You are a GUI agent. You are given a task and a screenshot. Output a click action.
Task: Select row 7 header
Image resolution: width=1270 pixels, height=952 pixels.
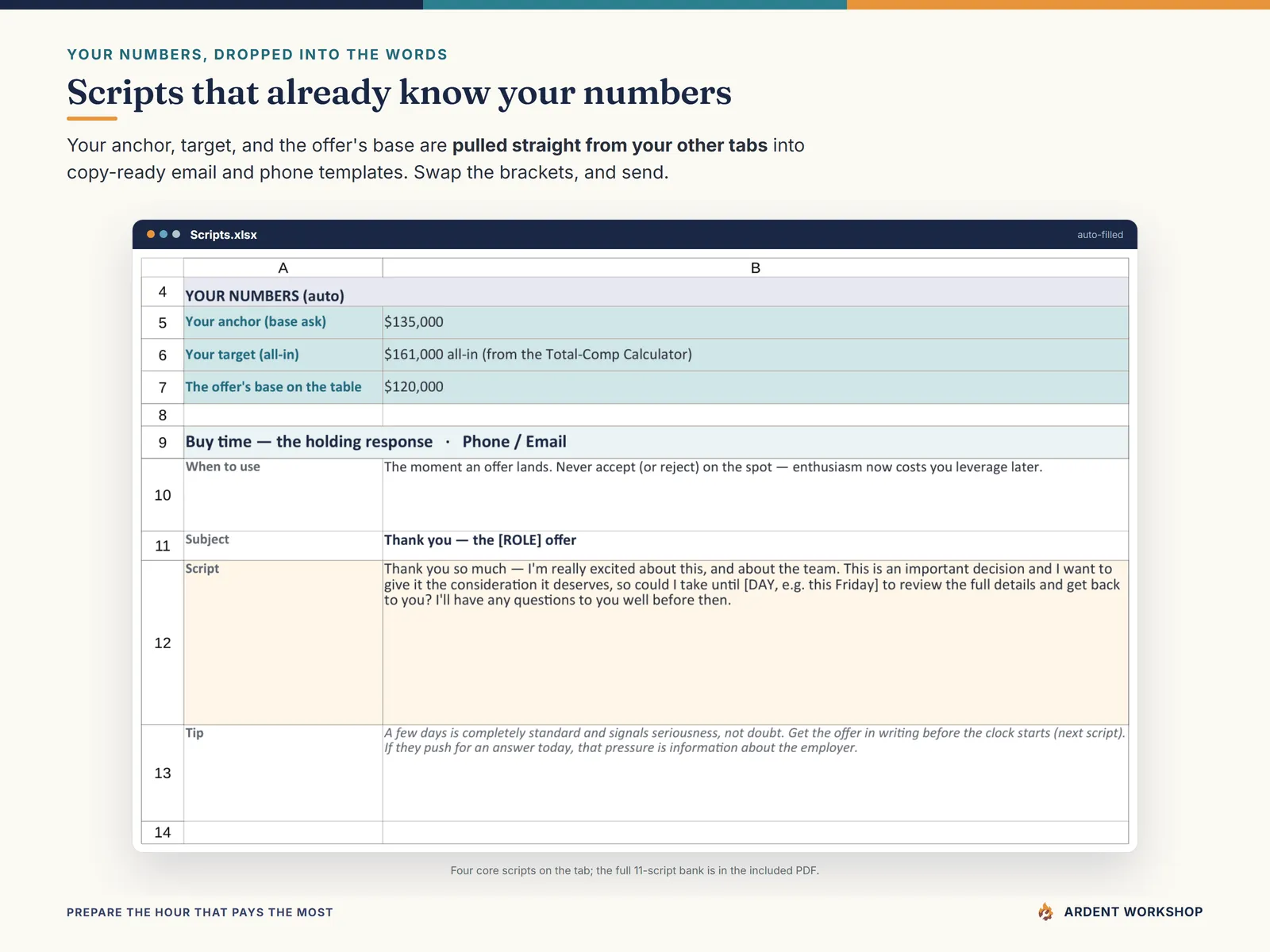[163, 388]
